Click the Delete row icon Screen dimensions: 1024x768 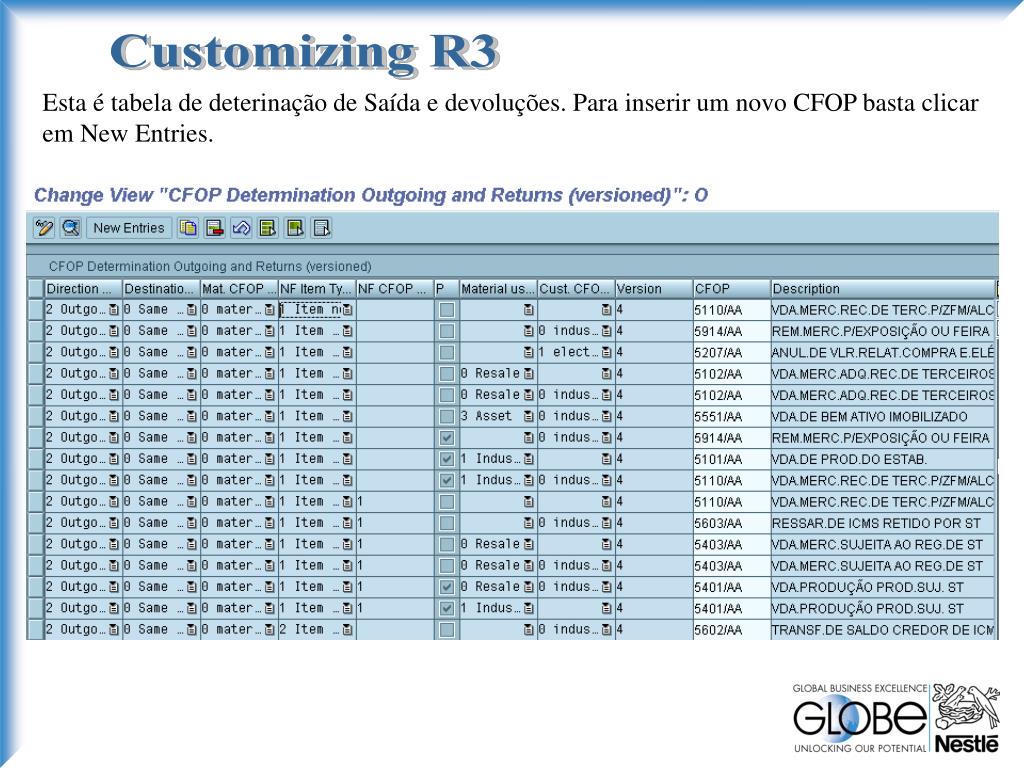coord(214,228)
